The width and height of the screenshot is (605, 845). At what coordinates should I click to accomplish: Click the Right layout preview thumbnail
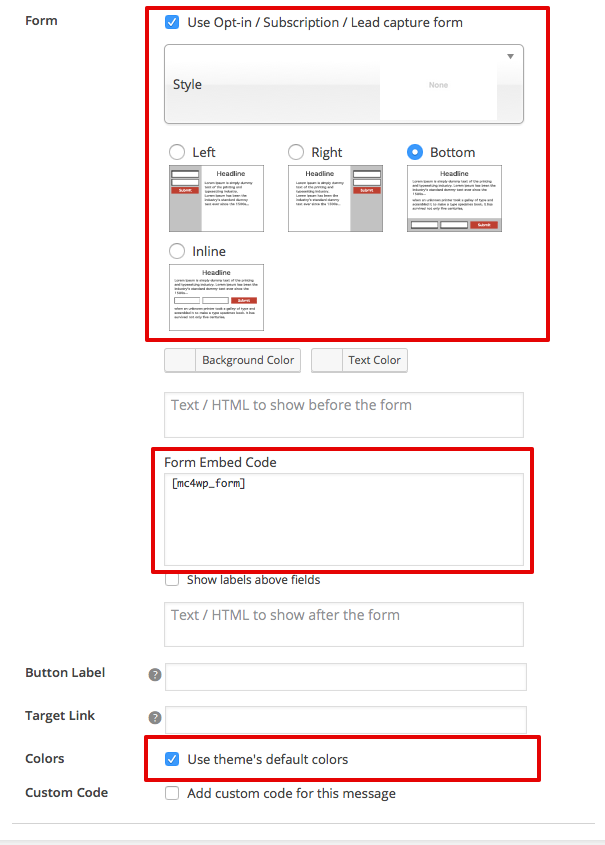(335, 199)
